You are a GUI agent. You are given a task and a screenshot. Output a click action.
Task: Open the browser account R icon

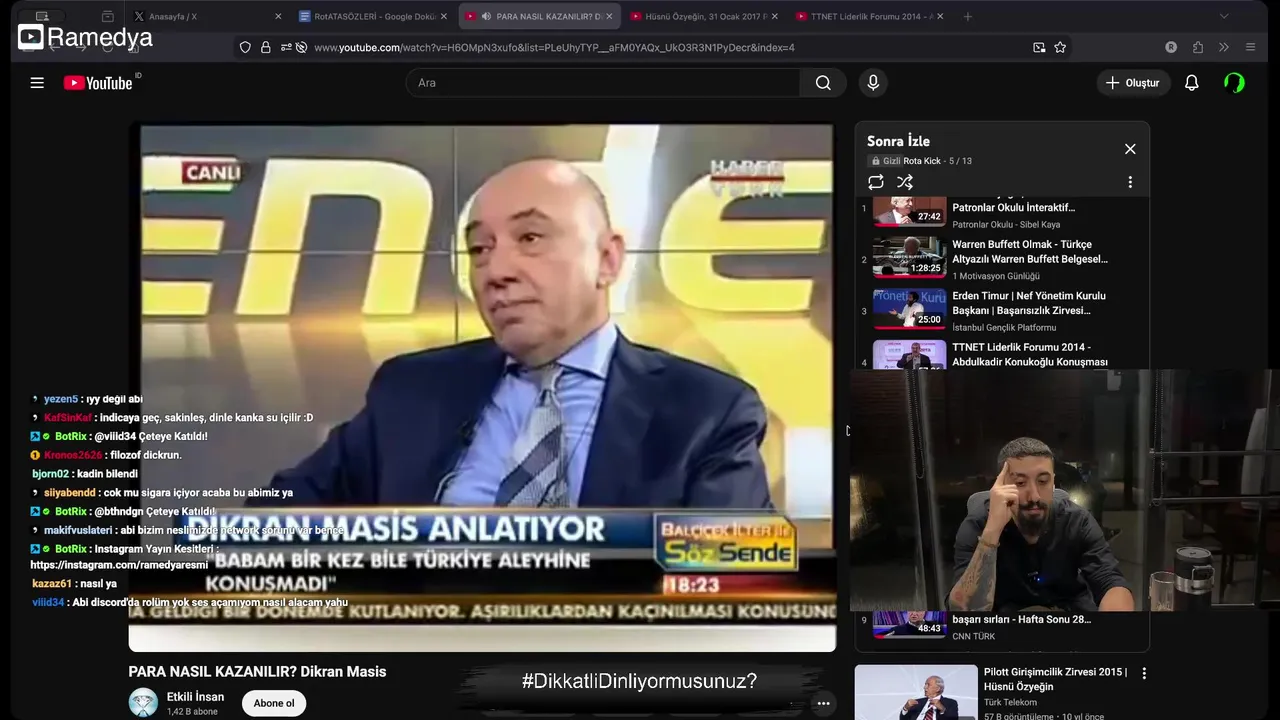coord(1171,47)
